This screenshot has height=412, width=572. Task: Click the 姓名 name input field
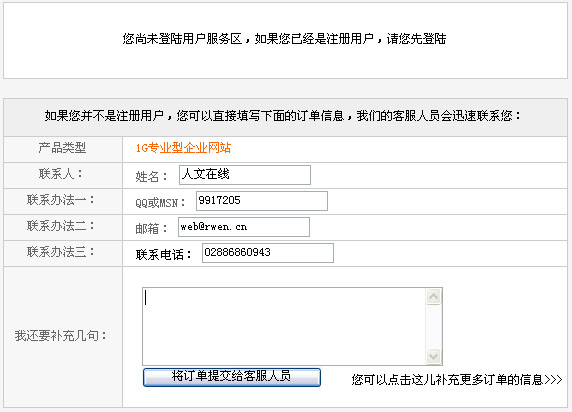[245, 175]
